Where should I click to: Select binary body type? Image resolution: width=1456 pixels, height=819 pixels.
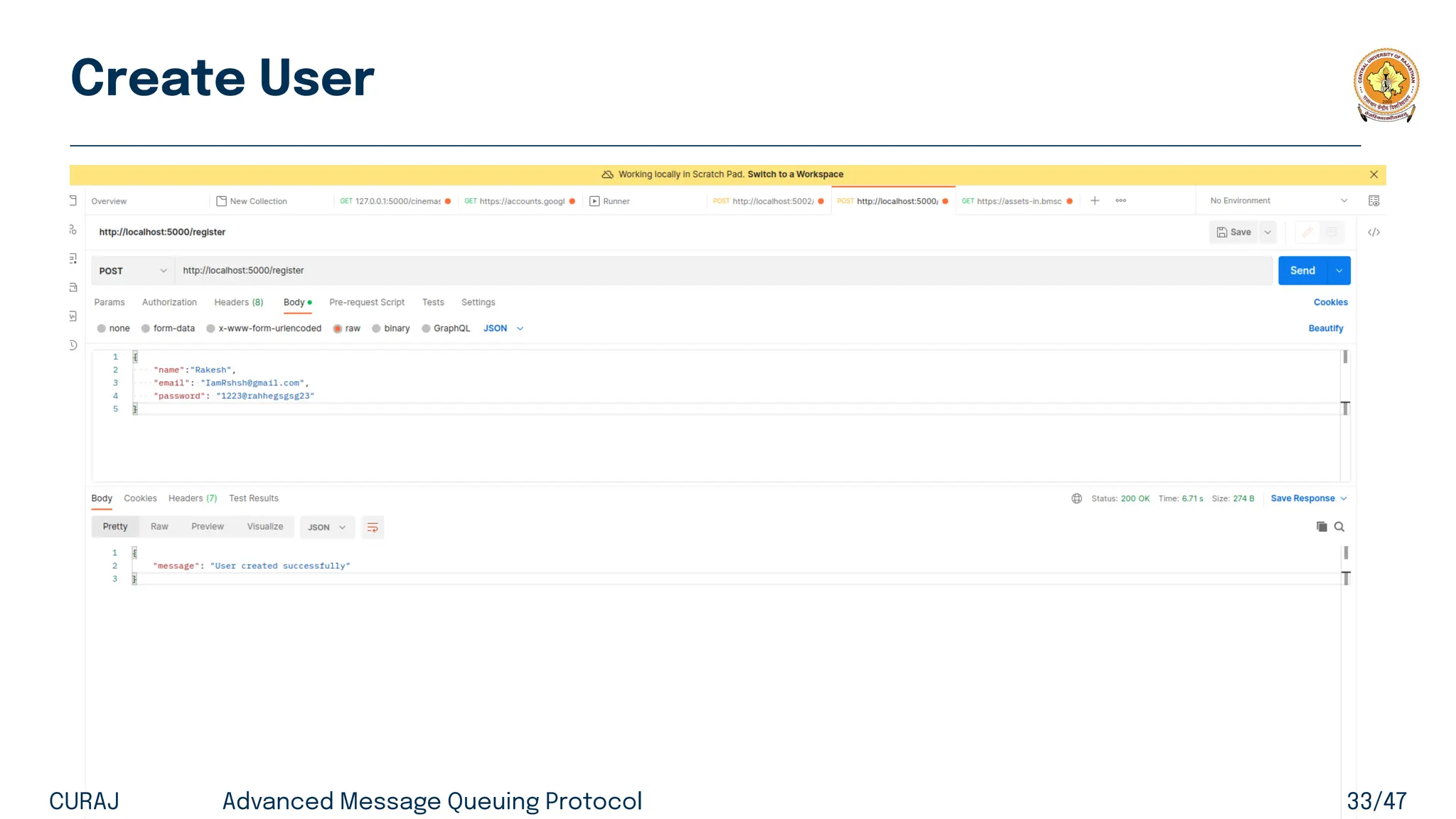(x=391, y=328)
